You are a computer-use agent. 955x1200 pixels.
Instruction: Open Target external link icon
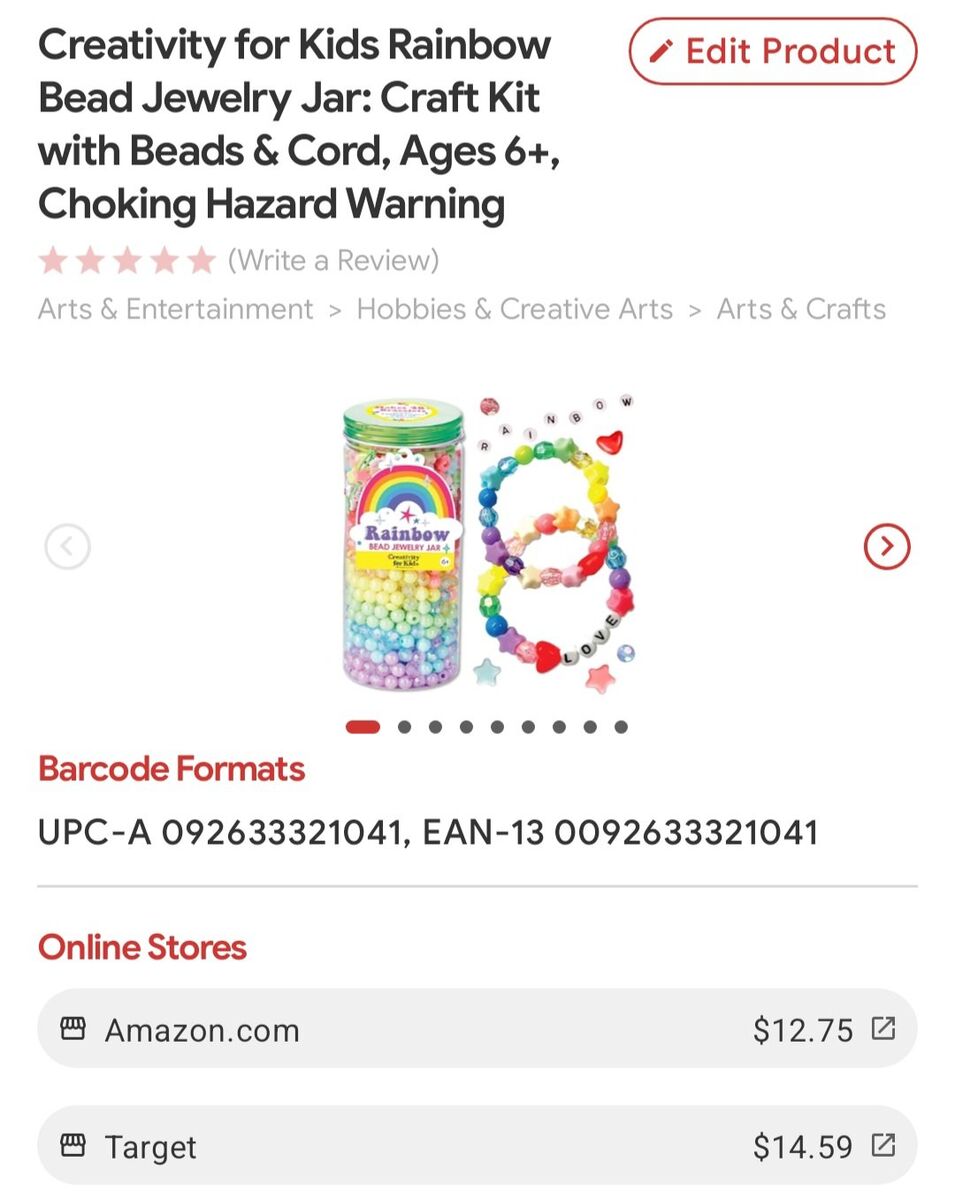[883, 1145]
